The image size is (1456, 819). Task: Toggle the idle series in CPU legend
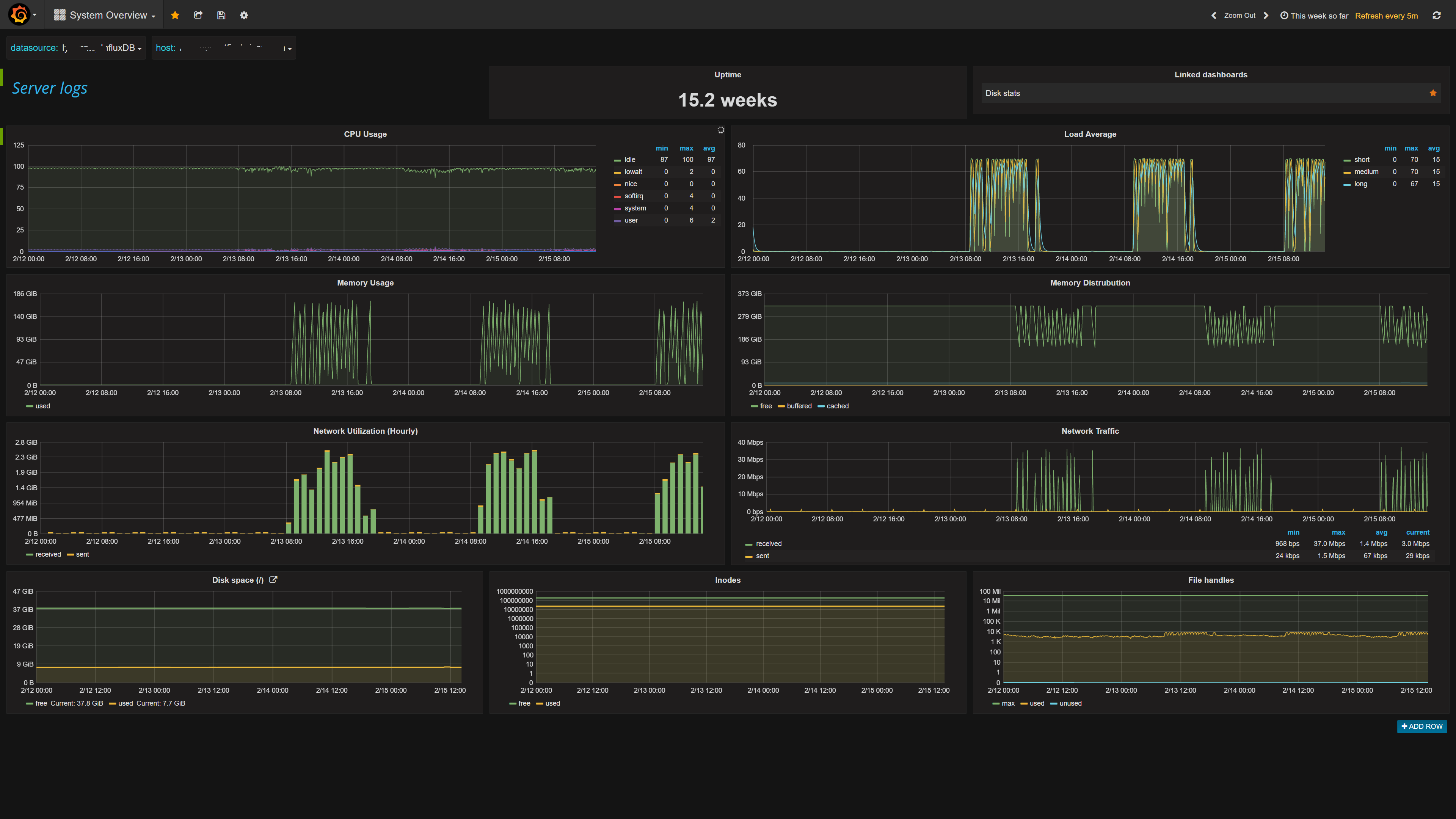tap(630, 159)
